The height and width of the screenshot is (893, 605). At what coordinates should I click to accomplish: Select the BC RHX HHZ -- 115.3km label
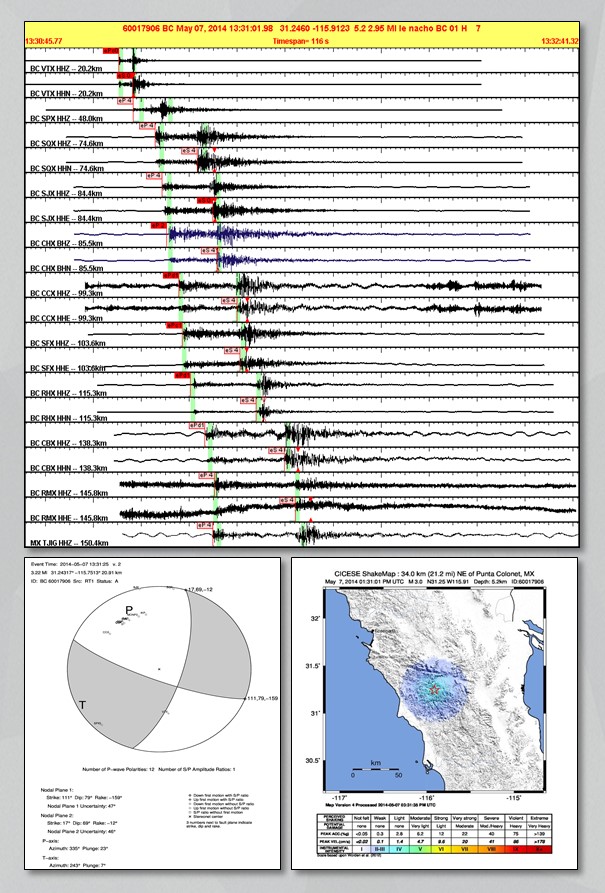(x=68, y=393)
